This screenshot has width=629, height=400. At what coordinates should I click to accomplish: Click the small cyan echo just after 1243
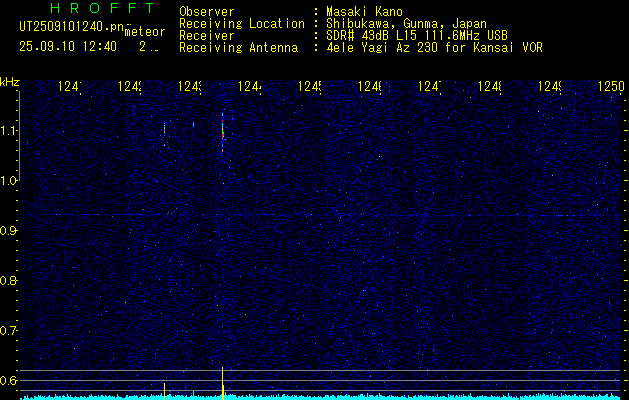pos(193,124)
